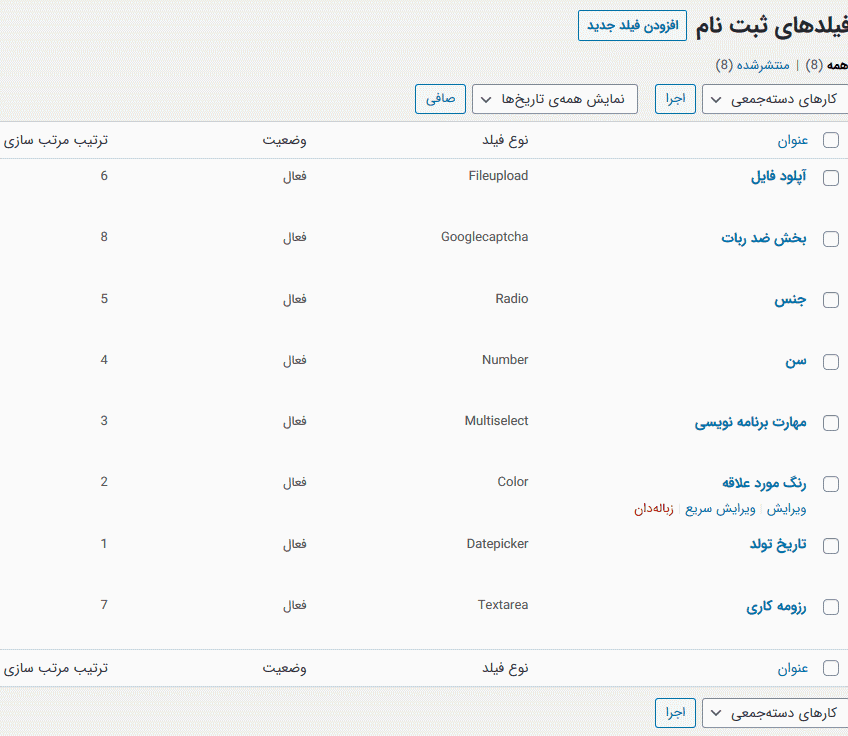Click the صافی filter button

tap(440, 99)
